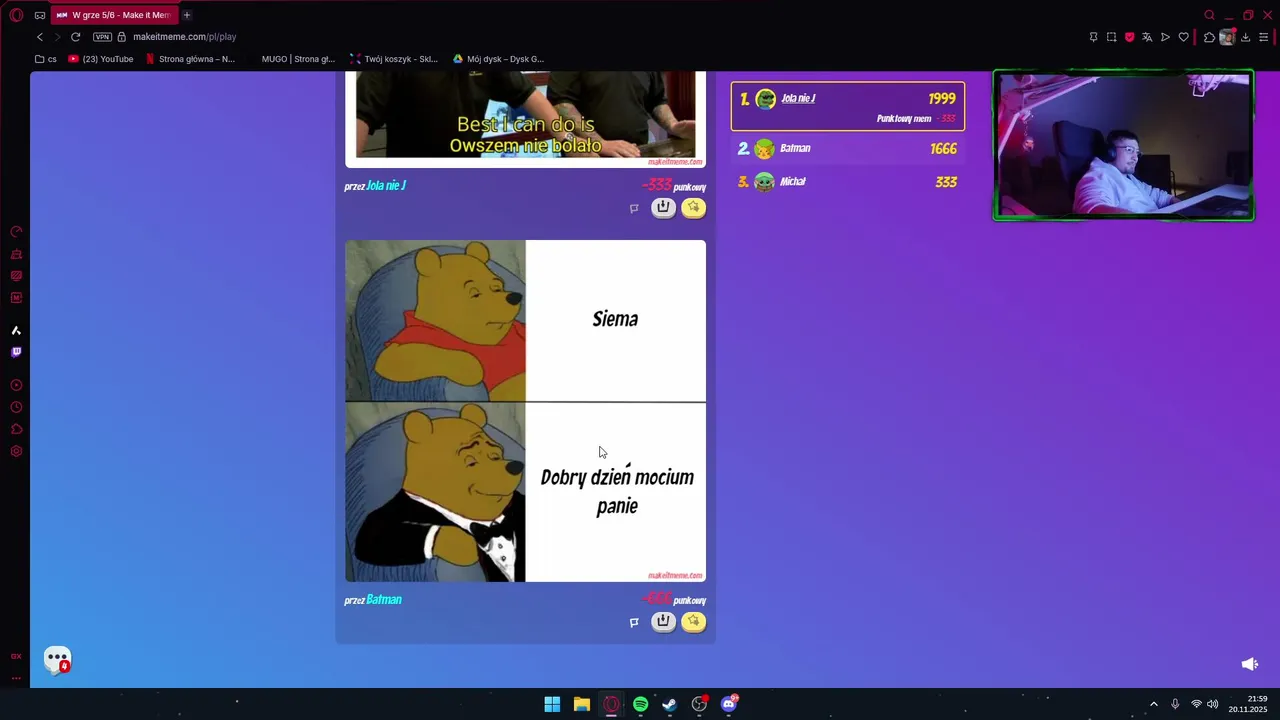The image size is (1280, 720).
Task: Download the Jola nie J meme
Action: [663, 207]
